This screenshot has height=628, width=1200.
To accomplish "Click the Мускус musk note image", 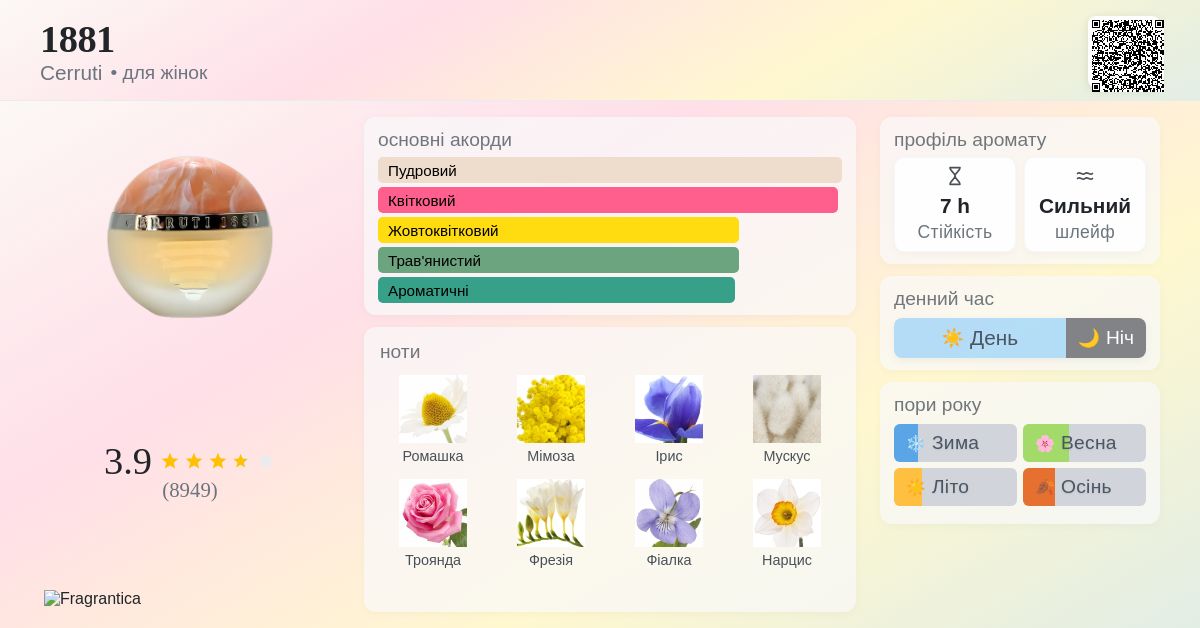I will [x=787, y=409].
